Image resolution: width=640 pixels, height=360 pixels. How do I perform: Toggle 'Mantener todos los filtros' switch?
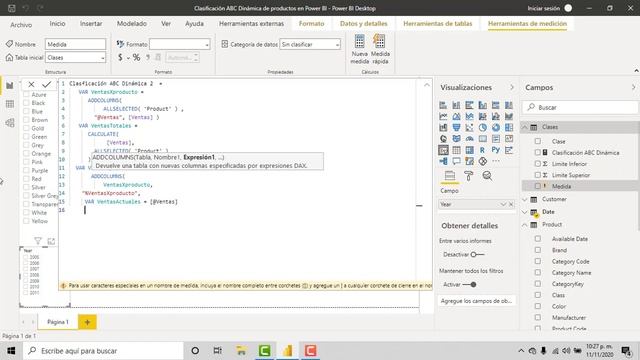[469, 284]
